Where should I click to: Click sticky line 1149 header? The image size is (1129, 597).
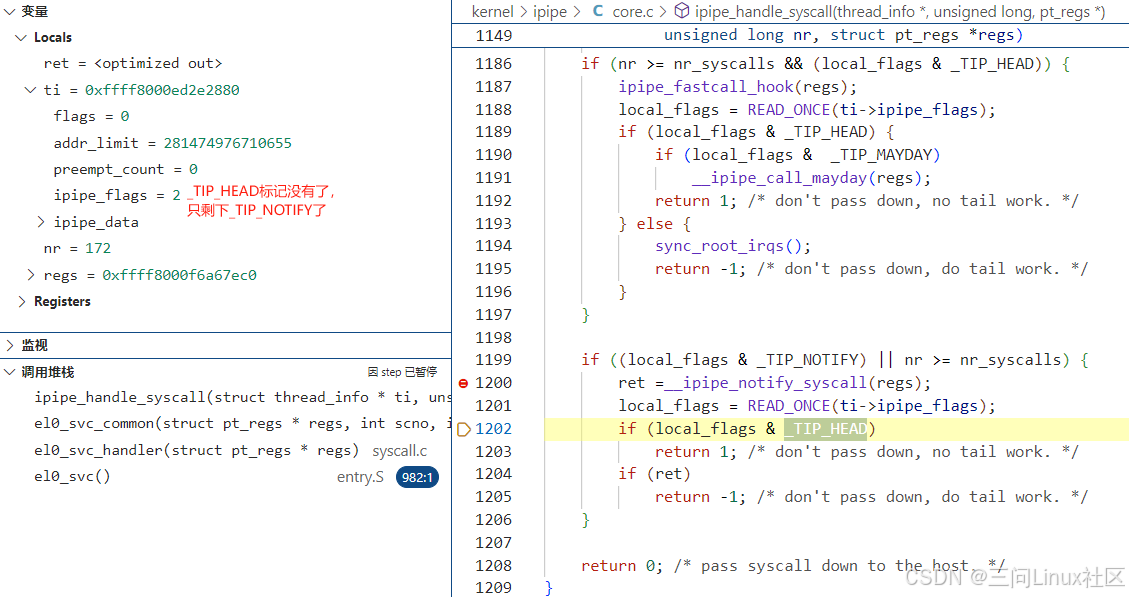[x=791, y=35]
